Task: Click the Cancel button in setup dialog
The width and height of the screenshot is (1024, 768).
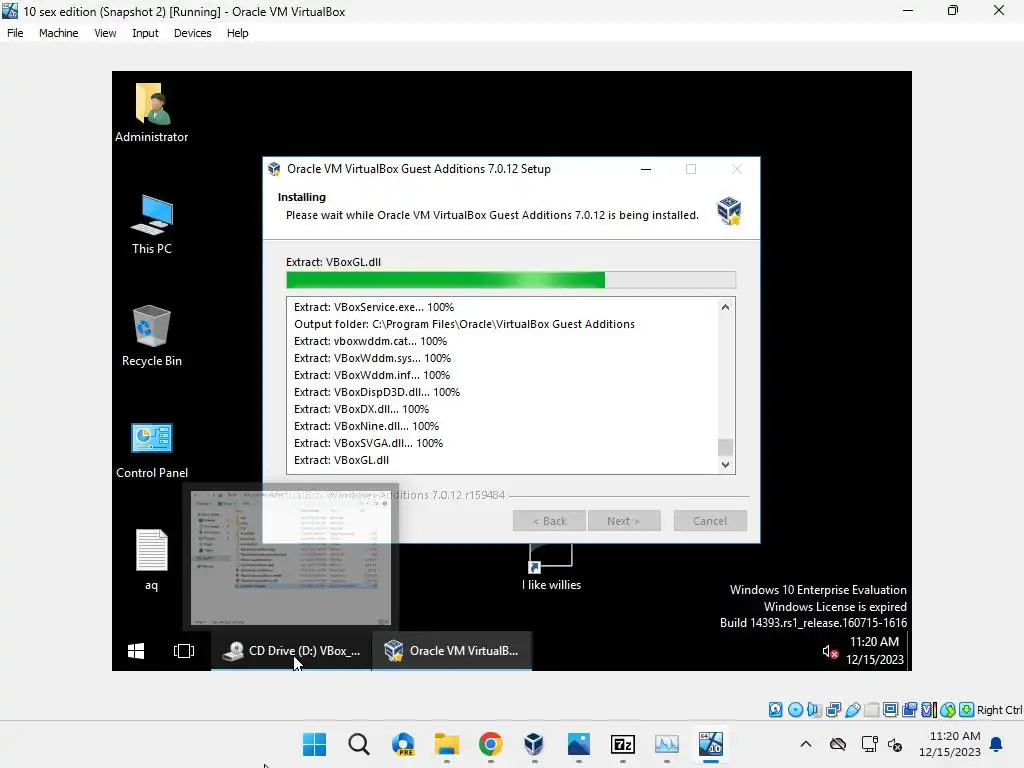Action: click(710, 520)
